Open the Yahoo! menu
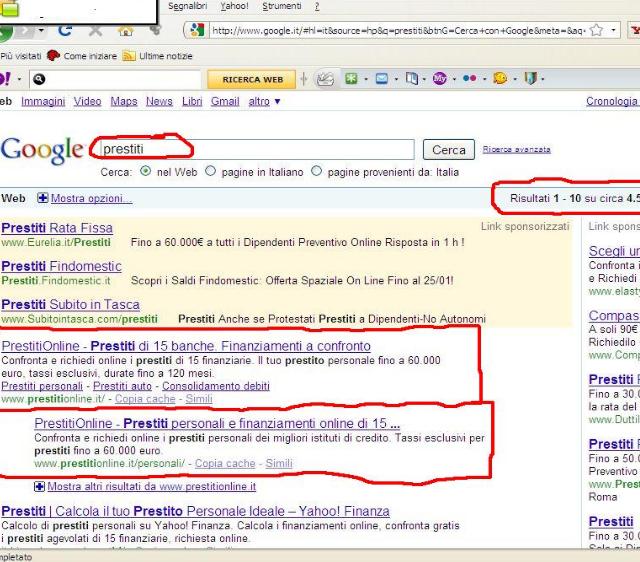 pos(234,6)
